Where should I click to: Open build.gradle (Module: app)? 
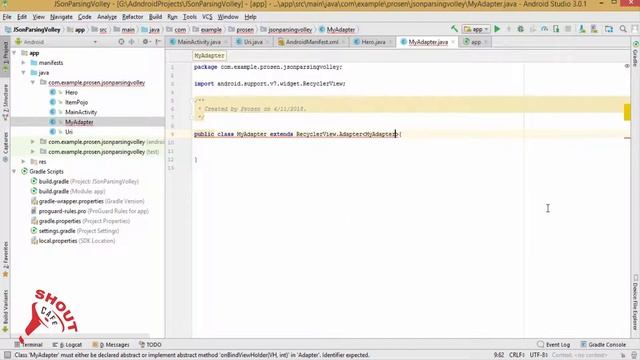pos(71,191)
